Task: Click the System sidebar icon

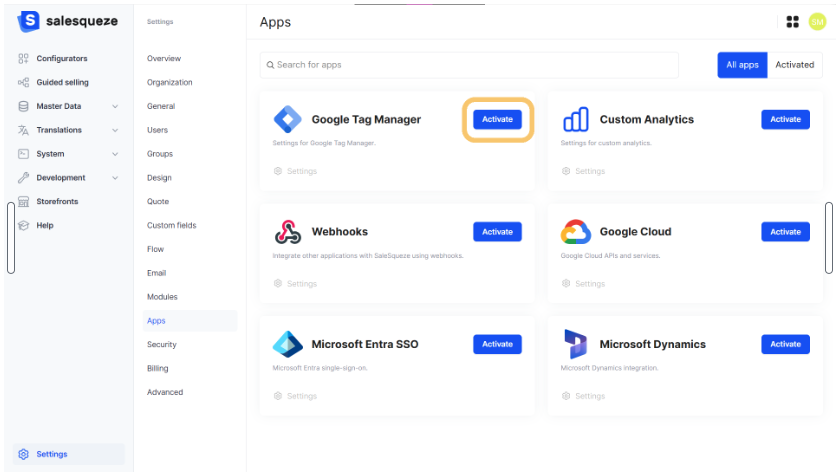Action: coord(24,154)
